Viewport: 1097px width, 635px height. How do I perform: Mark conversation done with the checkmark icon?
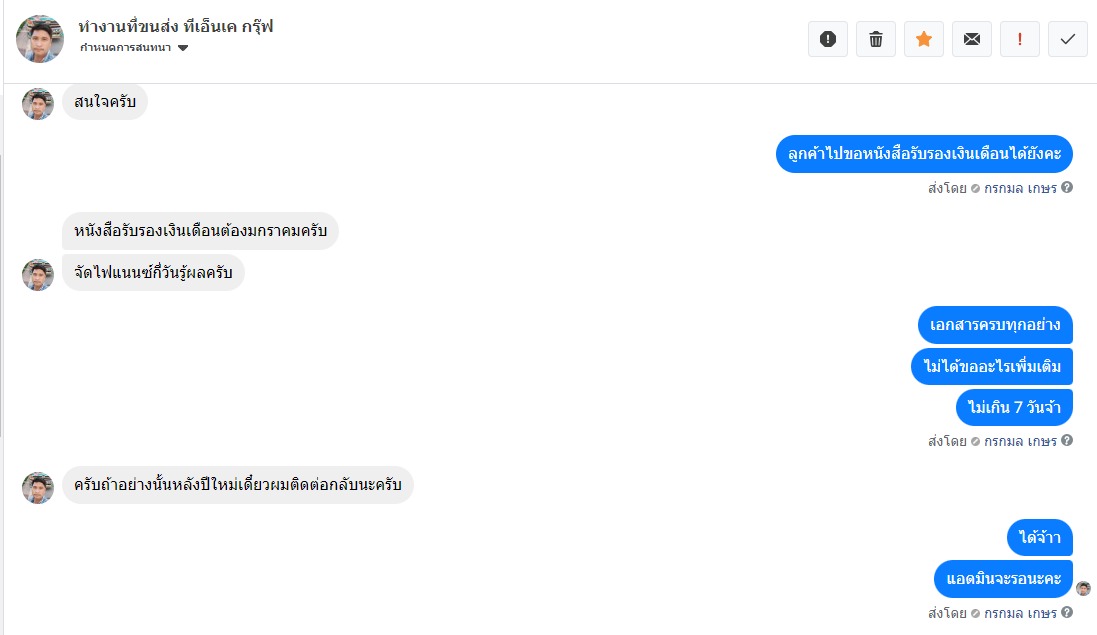pyautogui.click(x=1068, y=39)
